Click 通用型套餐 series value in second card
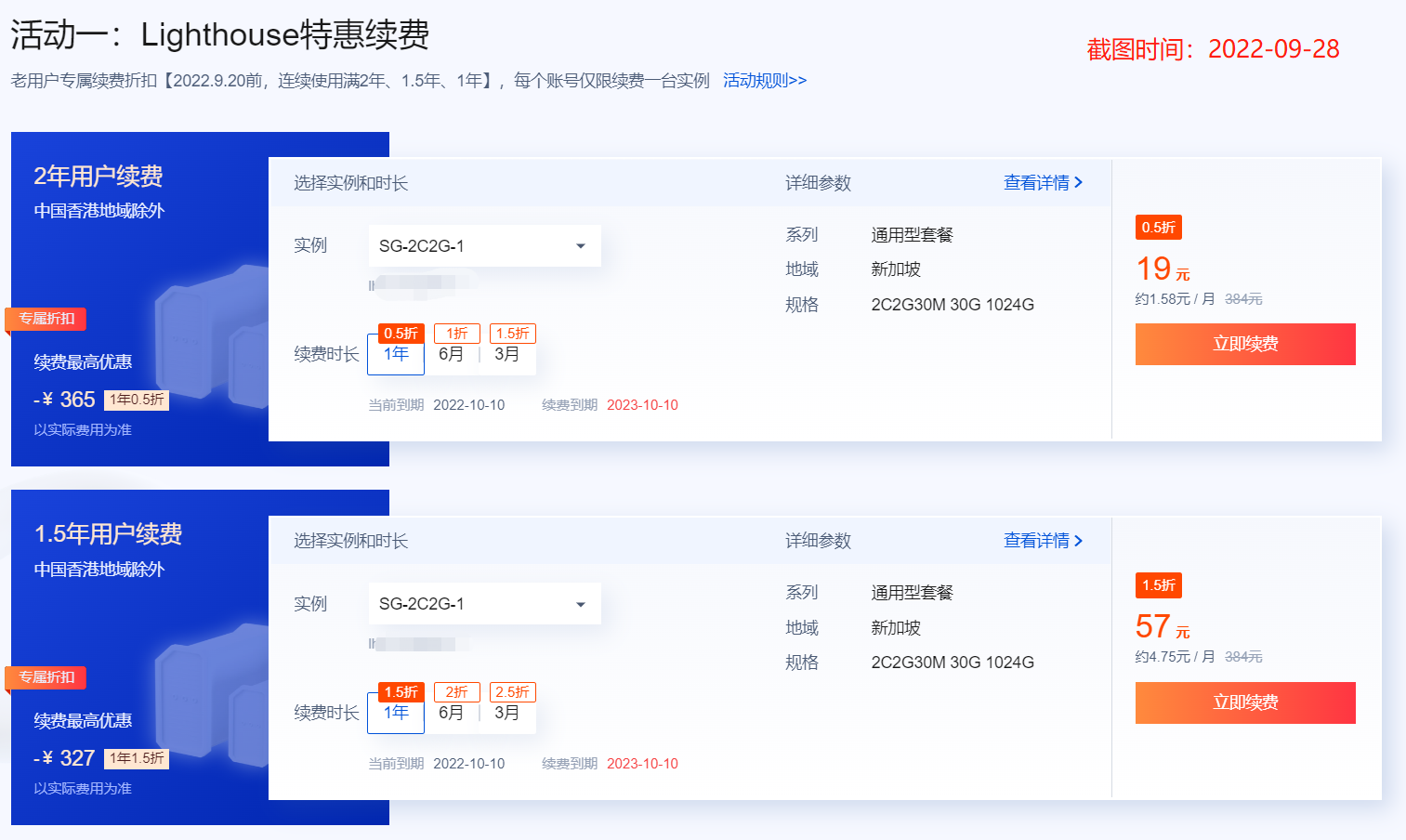 pos(913,593)
